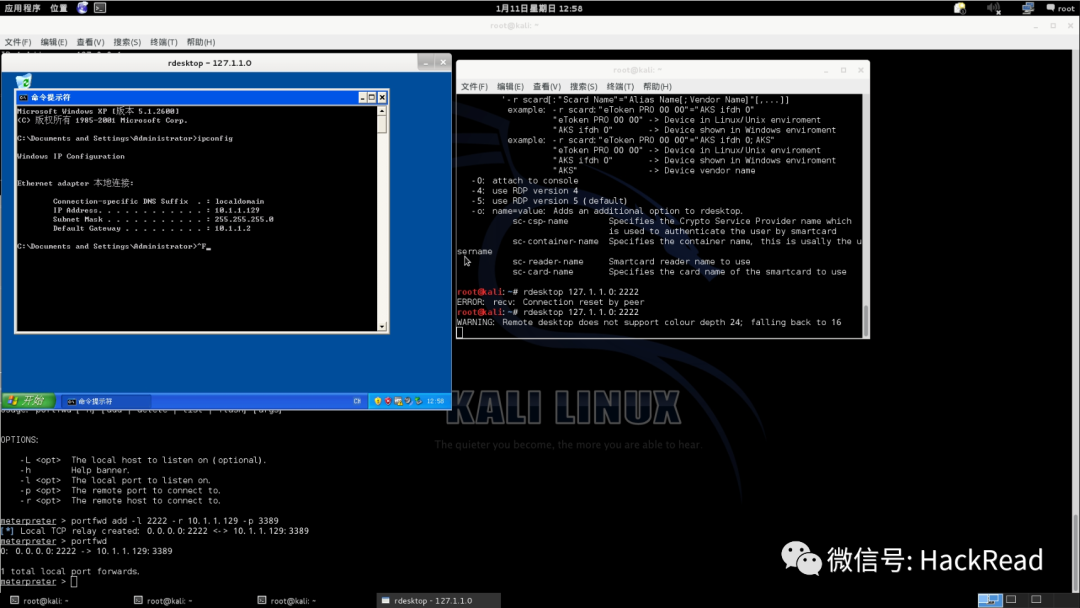Open 文件(F) menu in background terminal window
Image resolution: width=1080 pixels, height=608 pixels.
(x=18, y=42)
